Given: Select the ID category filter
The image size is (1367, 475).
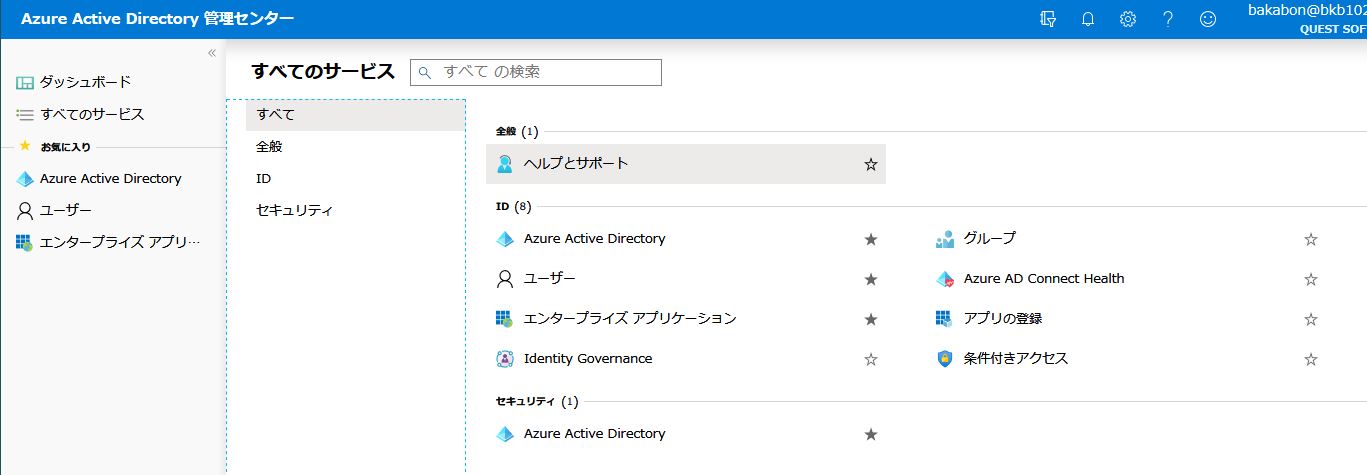Looking at the screenshot, I should 355,179.
